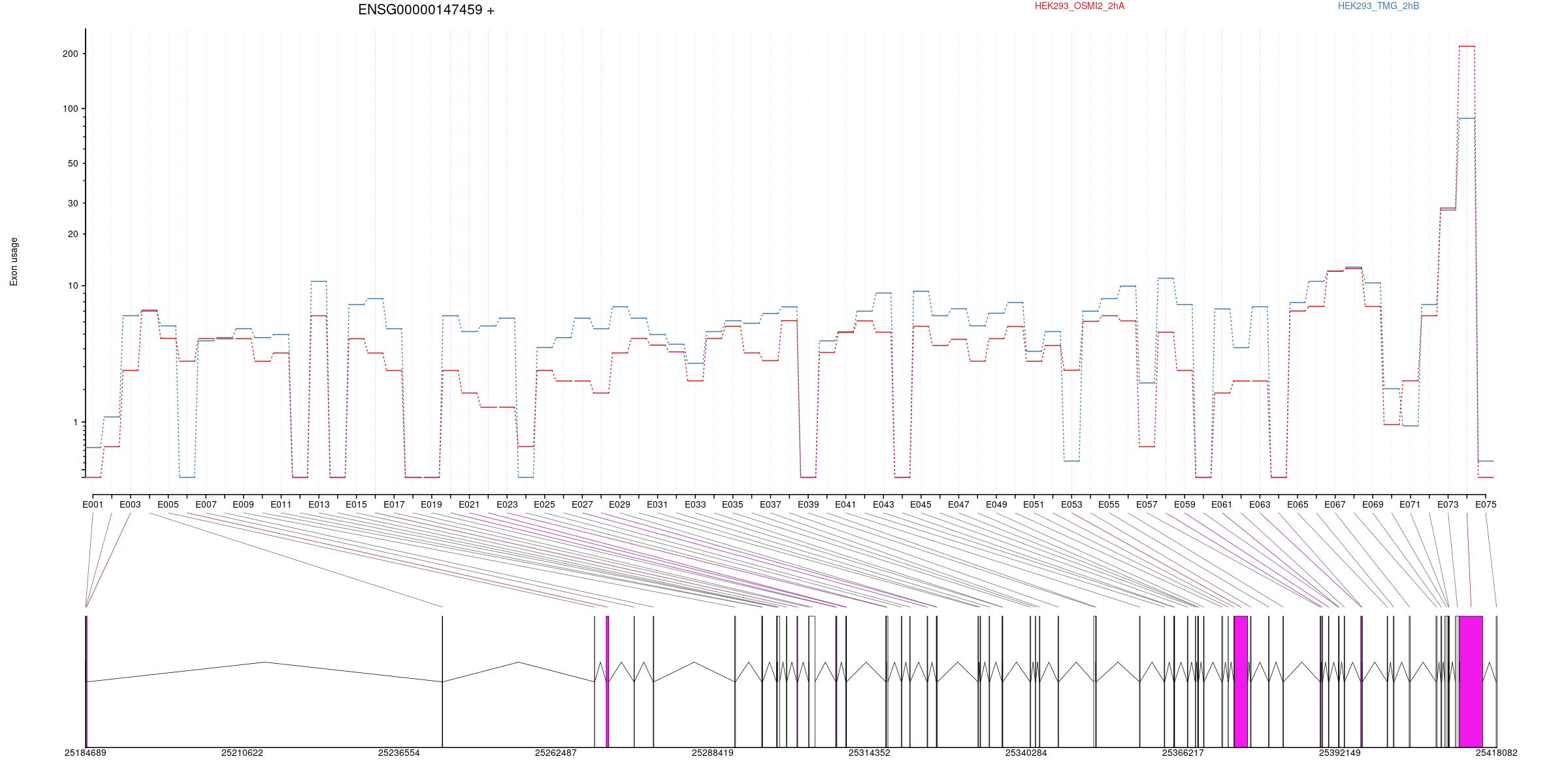Select exon label E041
This screenshot has height=784, width=1568.
click(845, 504)
